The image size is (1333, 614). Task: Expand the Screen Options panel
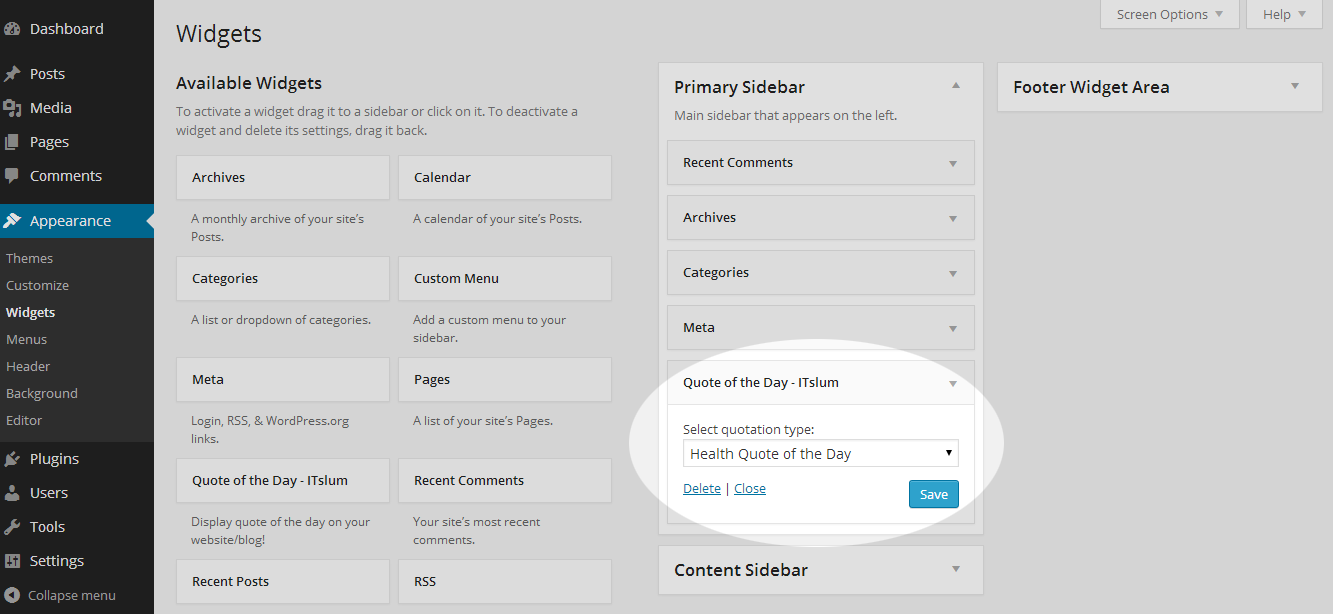coord(1169,14)
